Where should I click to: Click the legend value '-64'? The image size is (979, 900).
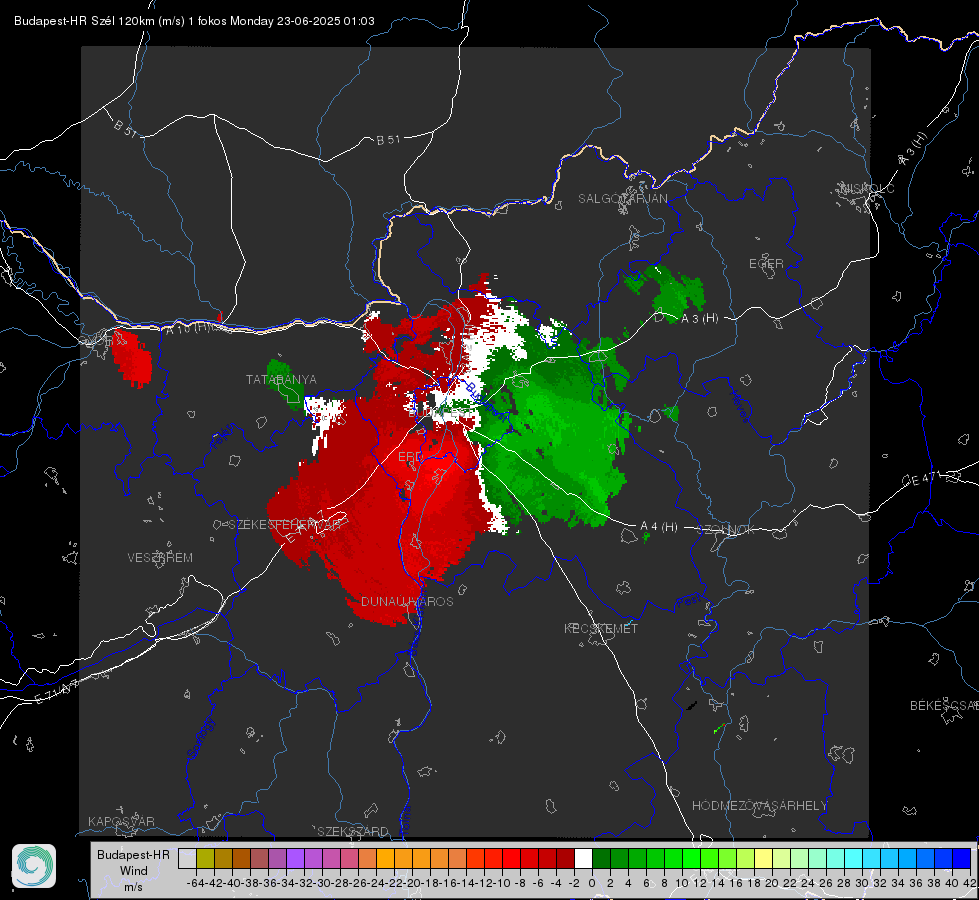point(195,883)
